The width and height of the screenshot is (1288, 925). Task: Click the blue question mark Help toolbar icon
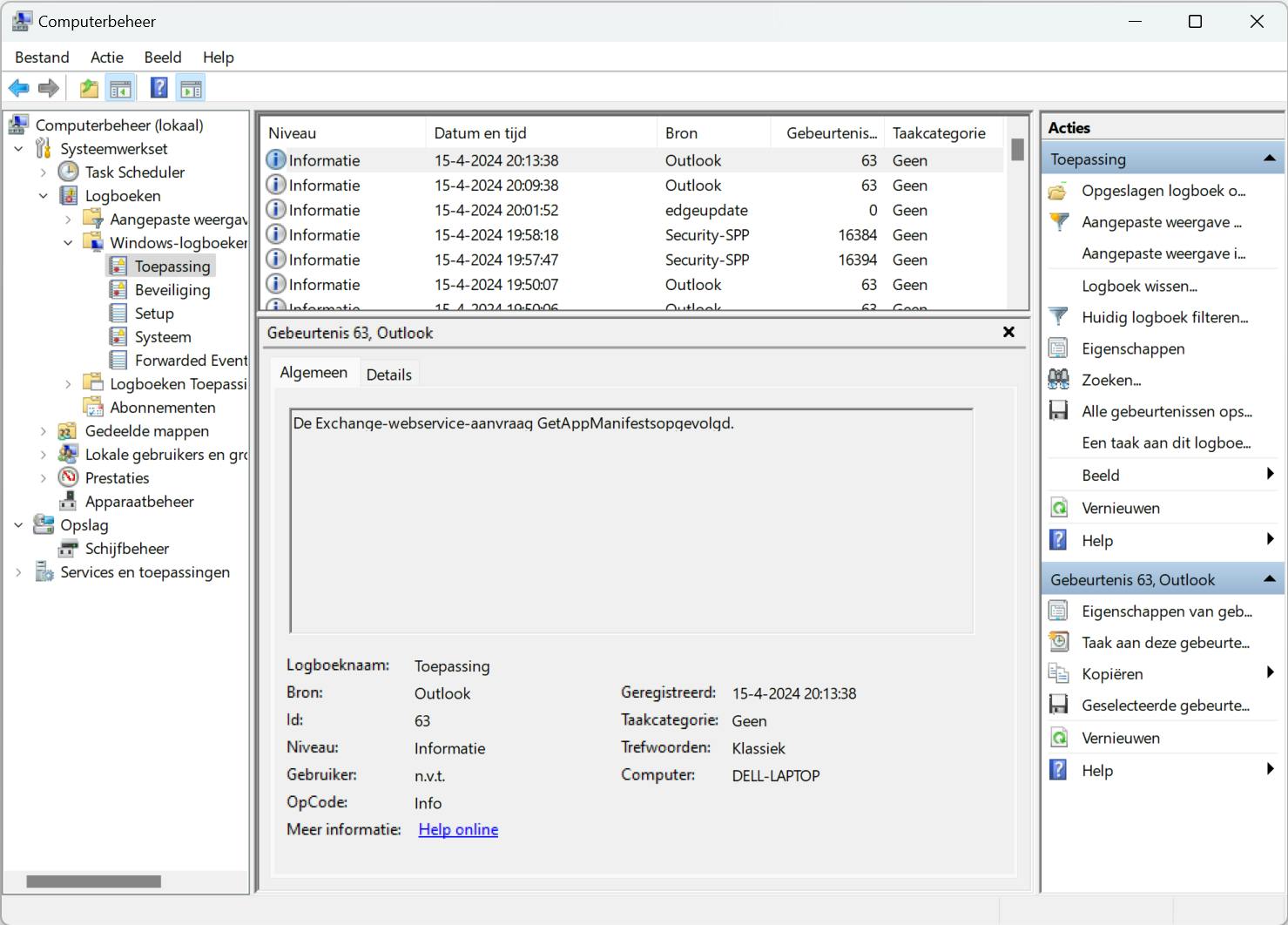(158, 88)
